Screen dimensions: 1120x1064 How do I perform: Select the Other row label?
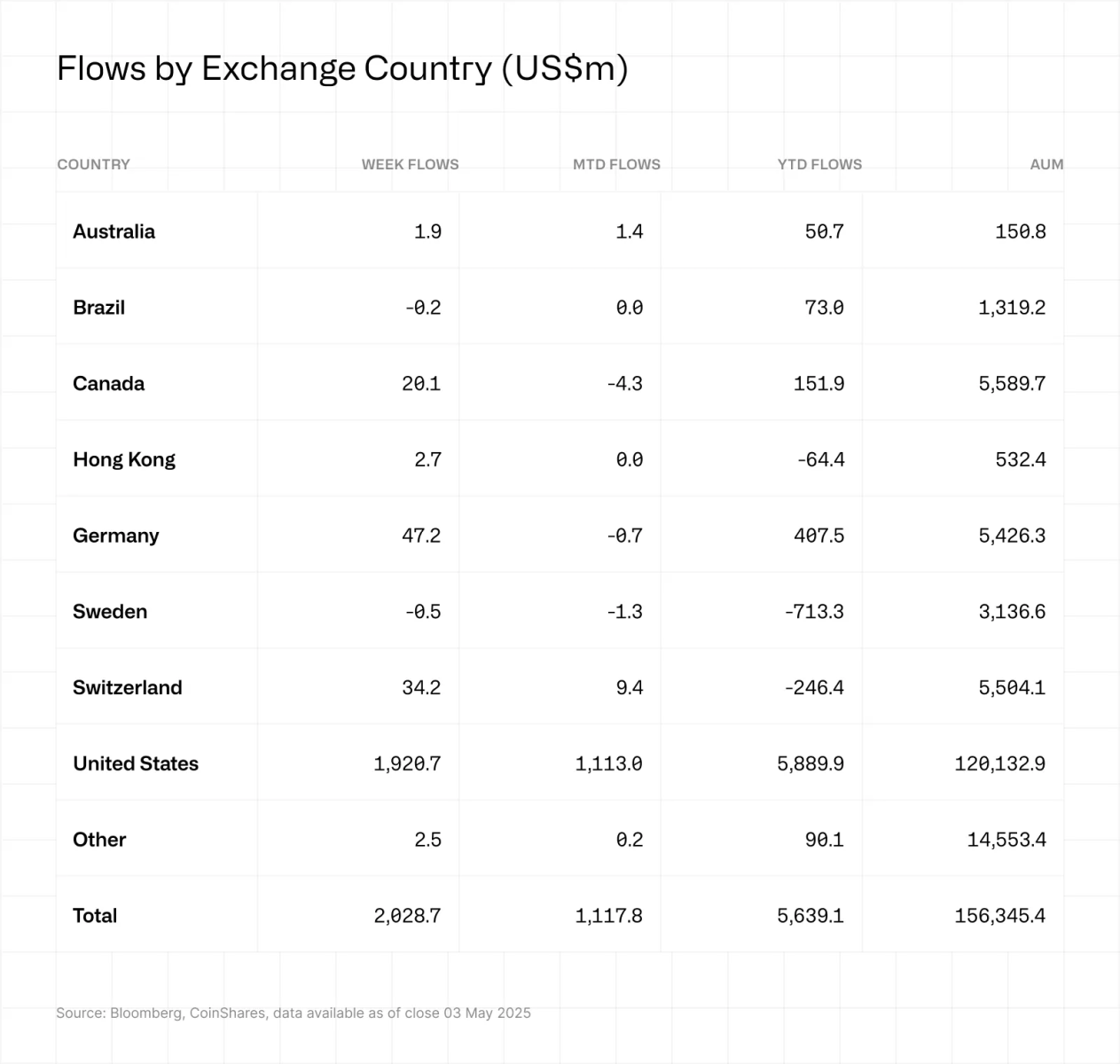tap(99, 840)
